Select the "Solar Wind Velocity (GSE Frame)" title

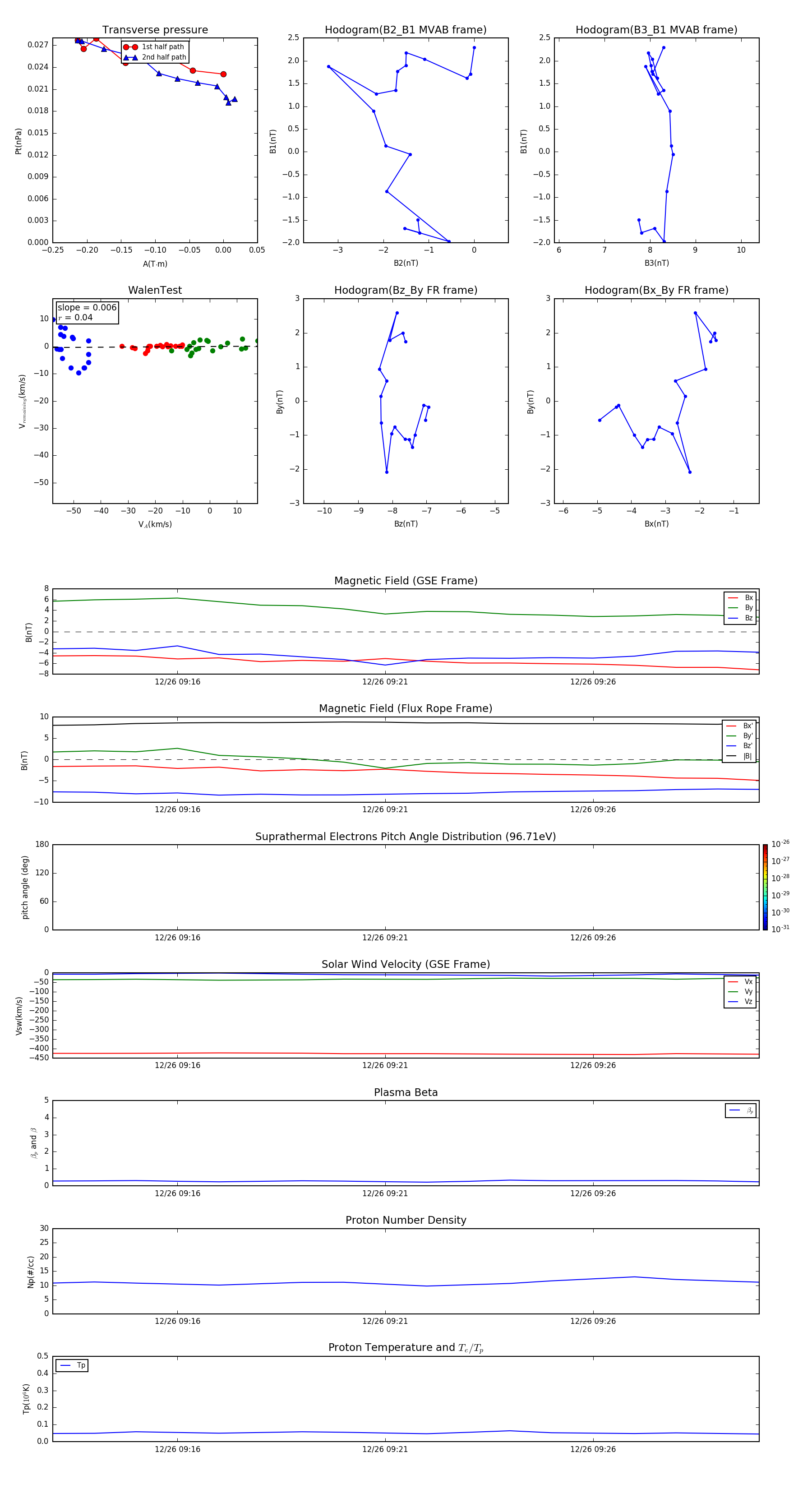click(406, 965)
